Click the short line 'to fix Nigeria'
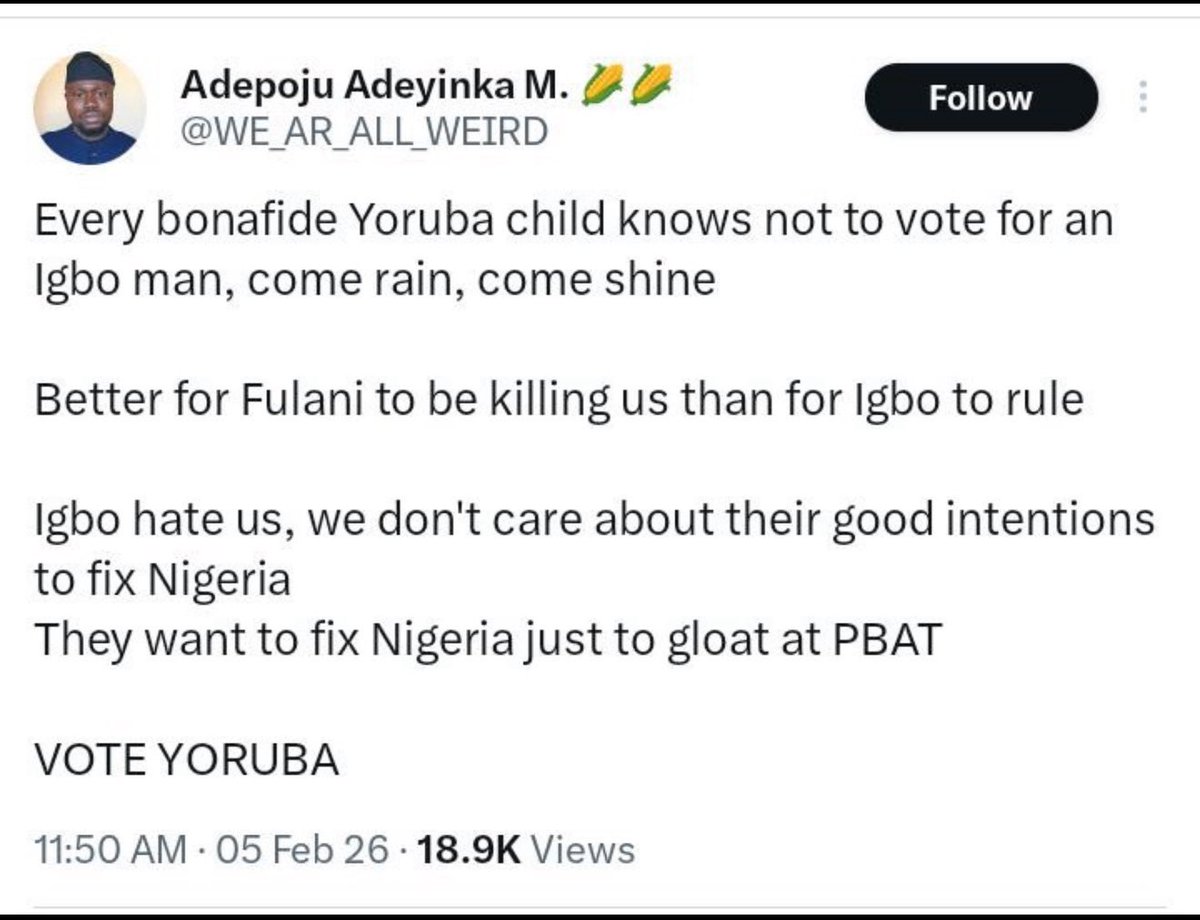The height and width of the screenshot is (920, 1200). click(162, 581)
